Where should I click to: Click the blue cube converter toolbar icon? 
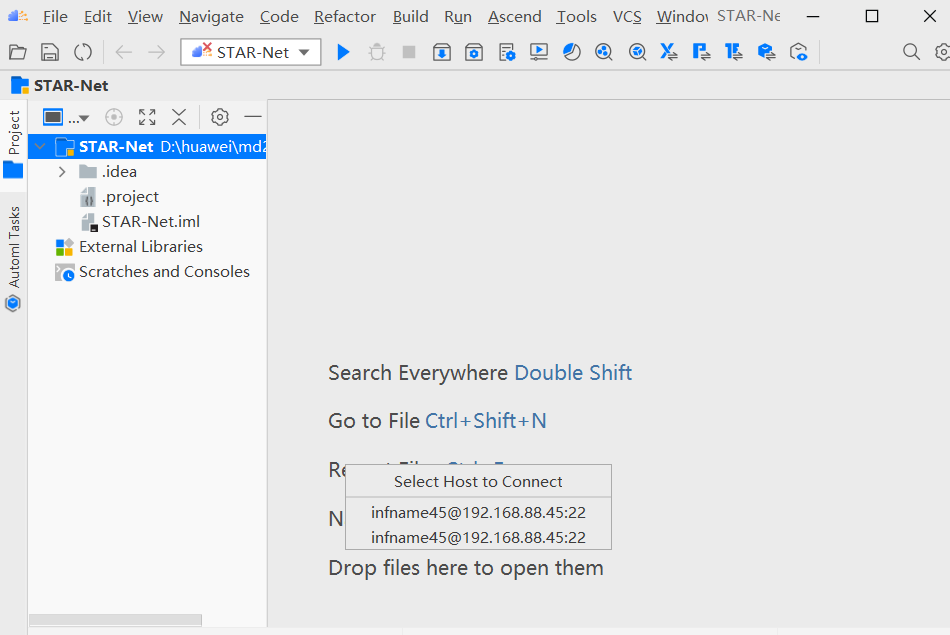(x=766, y=52)
